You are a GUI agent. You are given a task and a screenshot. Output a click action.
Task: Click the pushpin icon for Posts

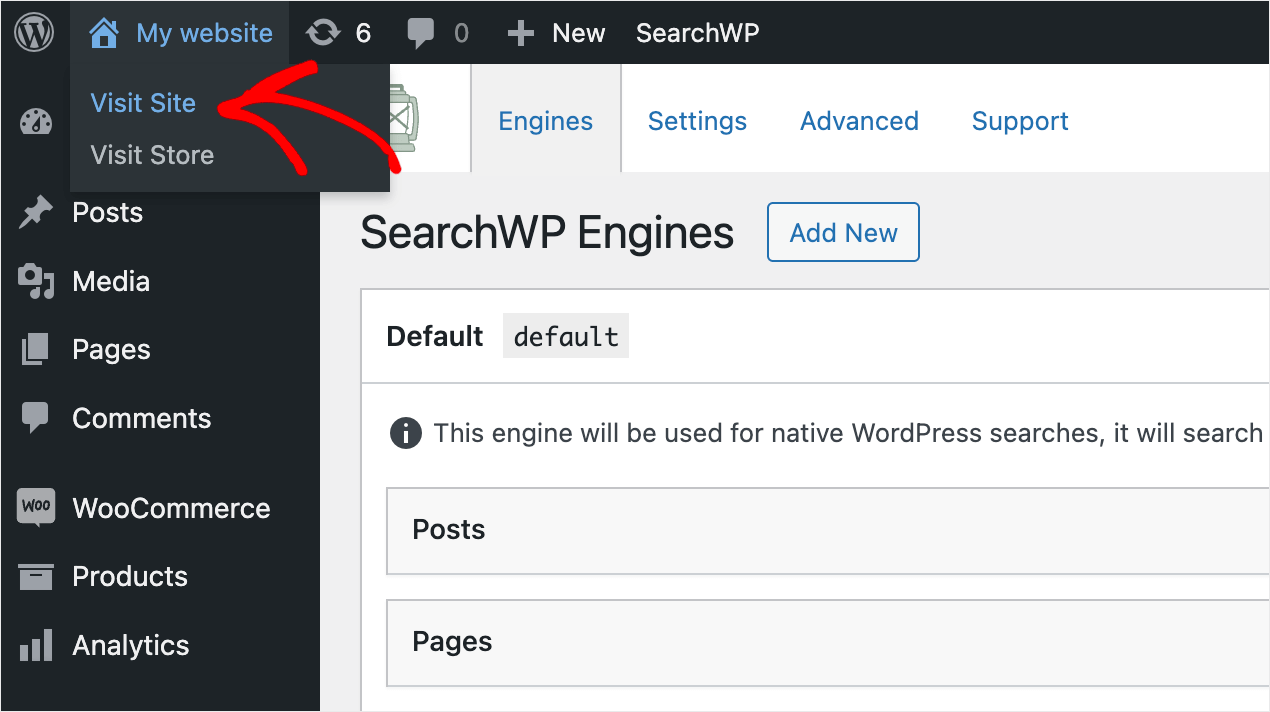coord(36,212)
